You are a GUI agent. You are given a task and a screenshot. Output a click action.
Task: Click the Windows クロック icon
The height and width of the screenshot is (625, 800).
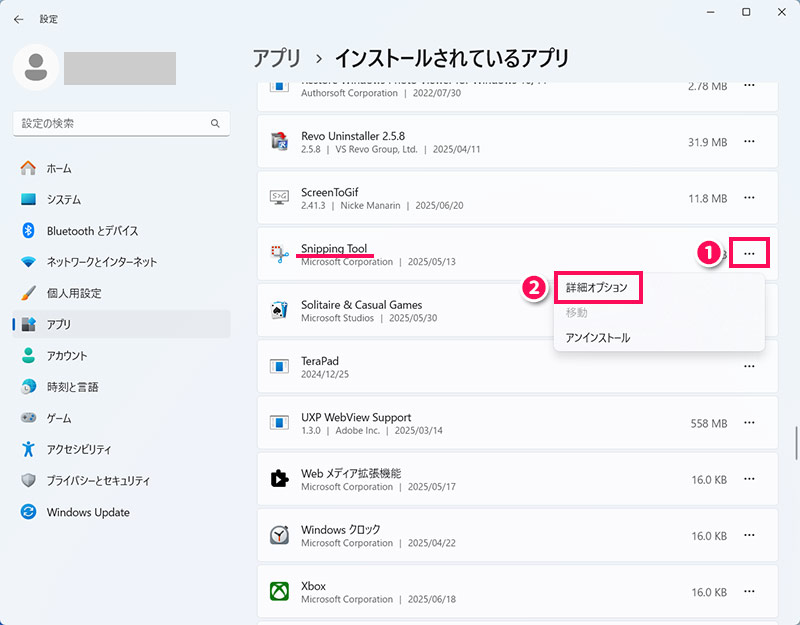279,535
